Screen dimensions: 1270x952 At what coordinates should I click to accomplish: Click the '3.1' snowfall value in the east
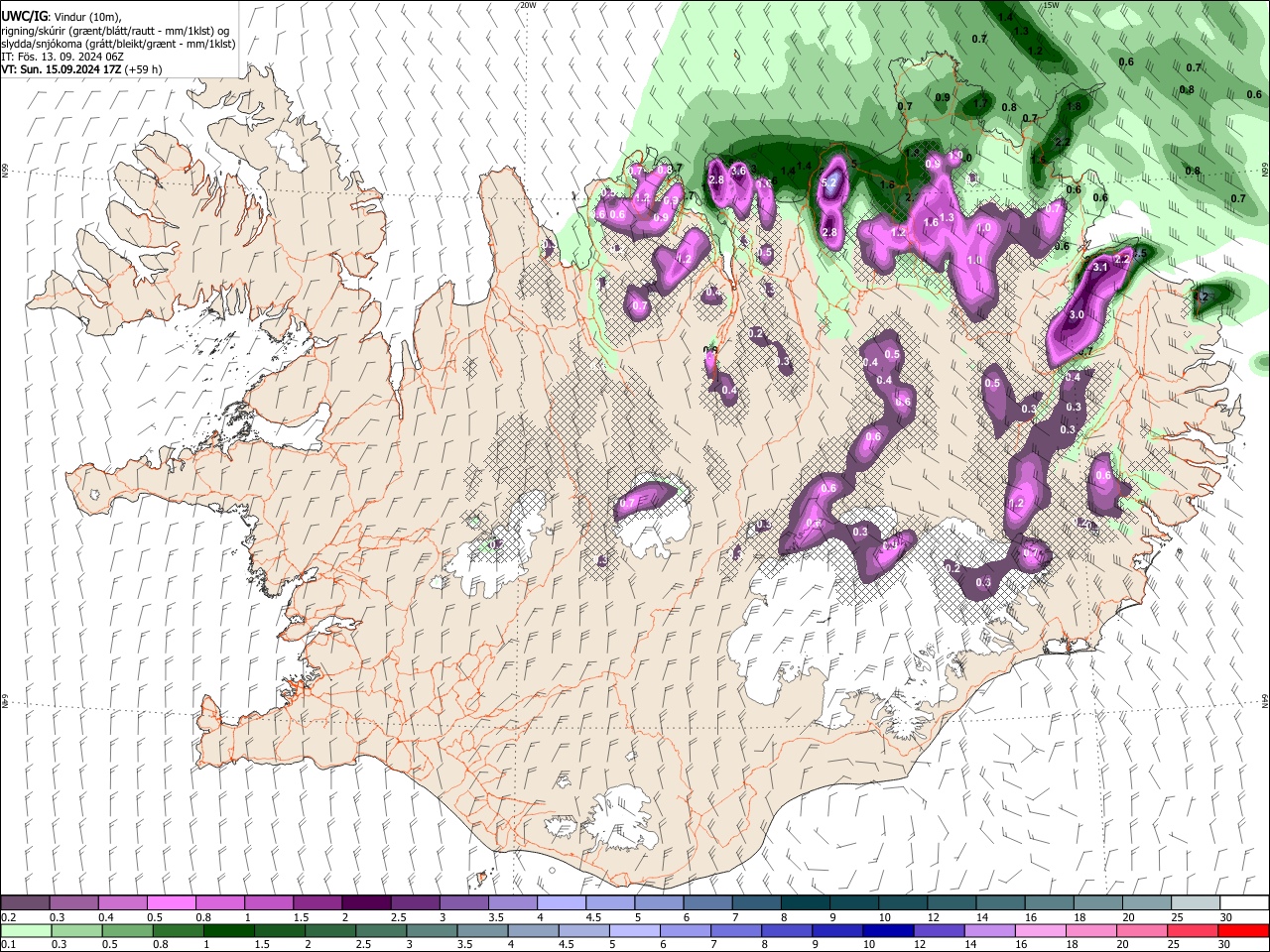click(1099, 267)
